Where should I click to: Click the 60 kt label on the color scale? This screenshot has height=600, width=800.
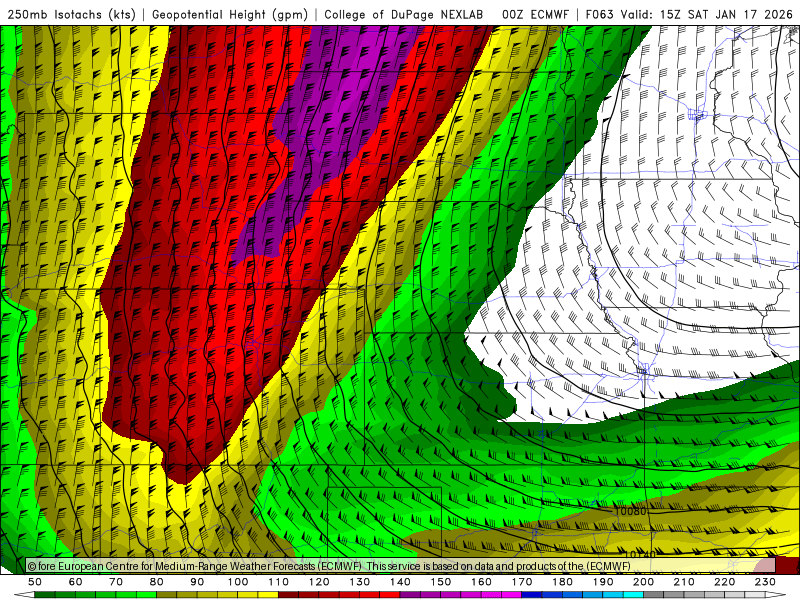76,582
